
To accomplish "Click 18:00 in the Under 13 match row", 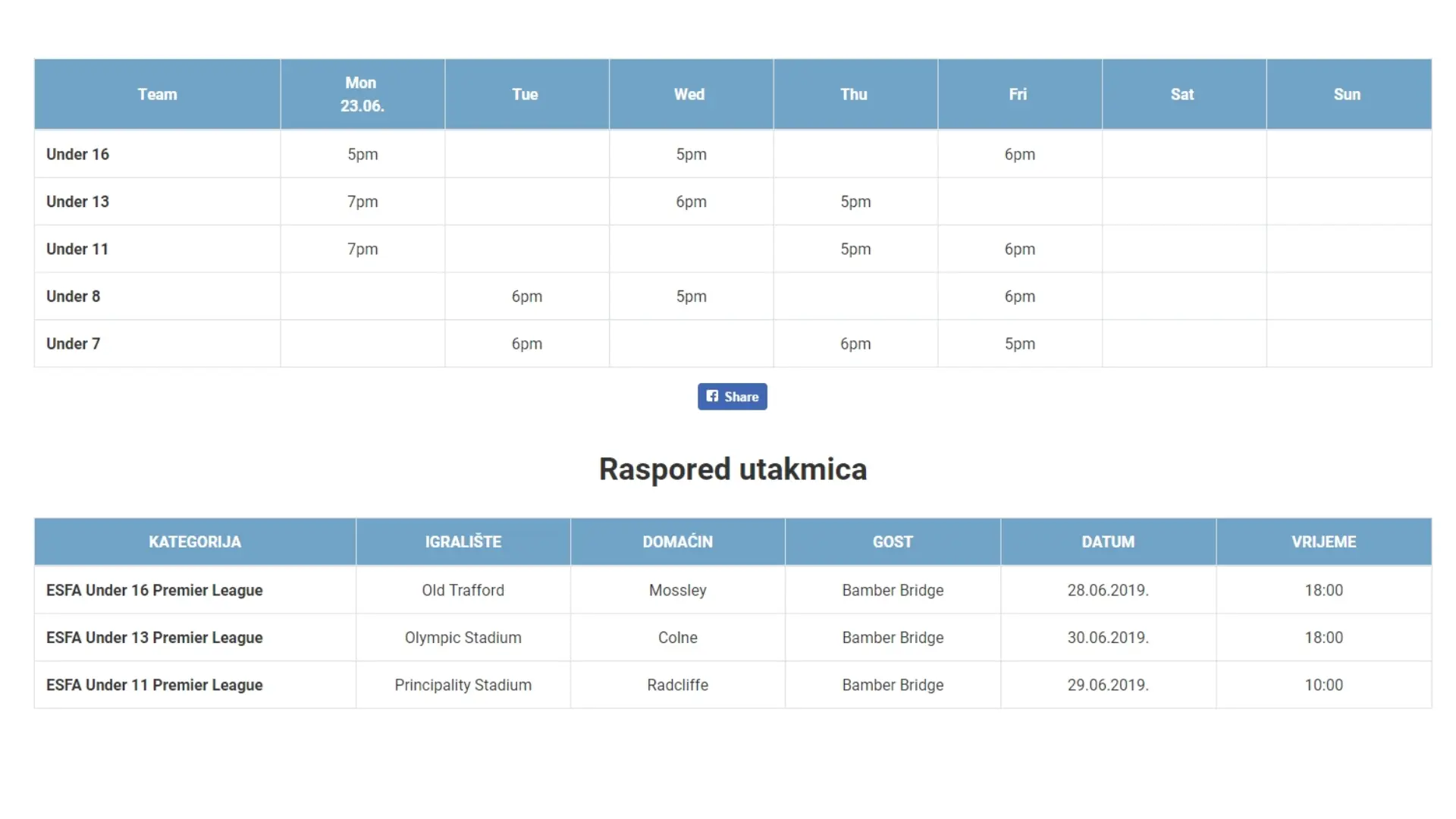I will [x=1324, y=638].
